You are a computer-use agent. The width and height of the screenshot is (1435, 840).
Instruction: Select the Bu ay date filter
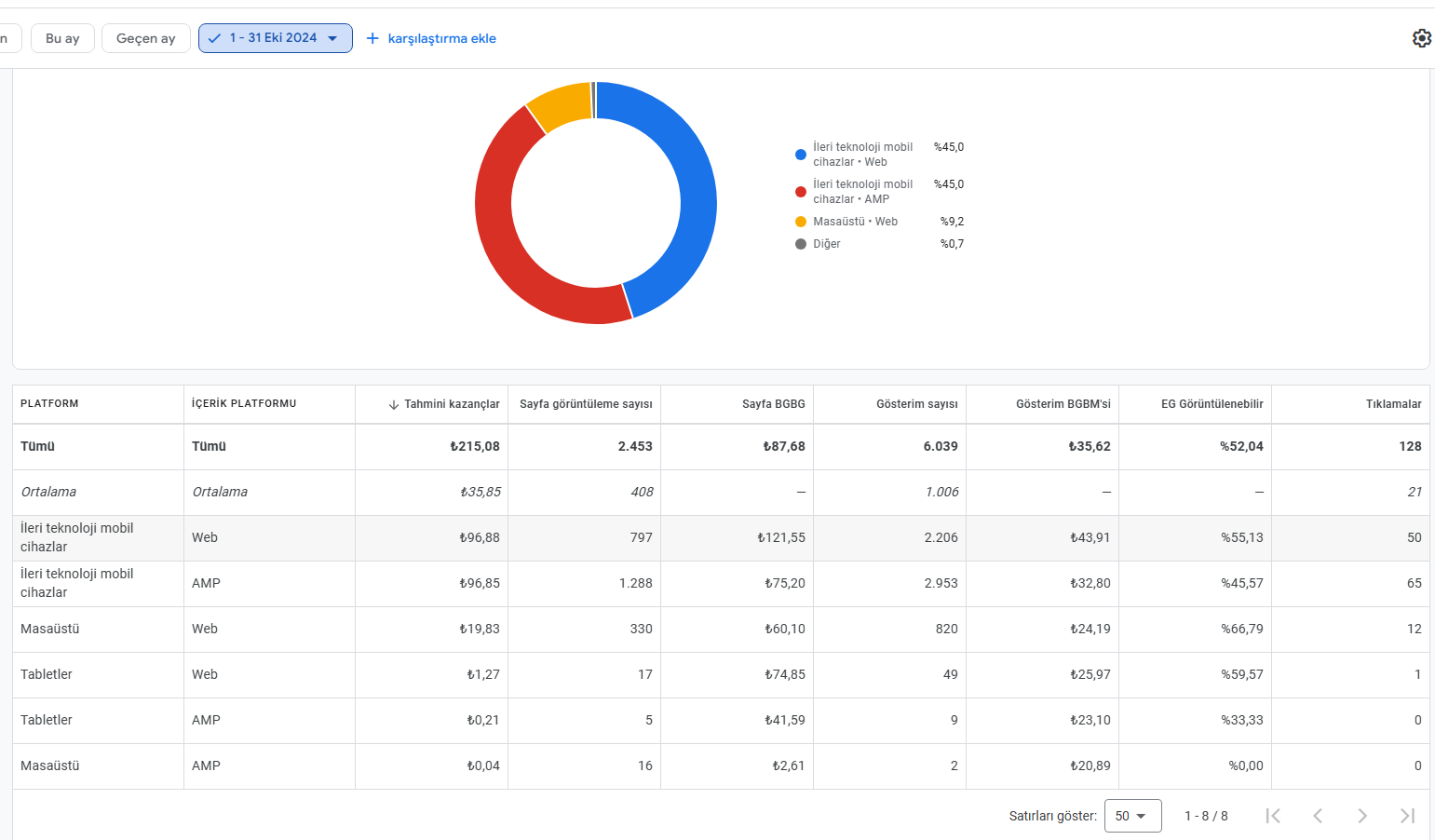(x=62, y=38)
